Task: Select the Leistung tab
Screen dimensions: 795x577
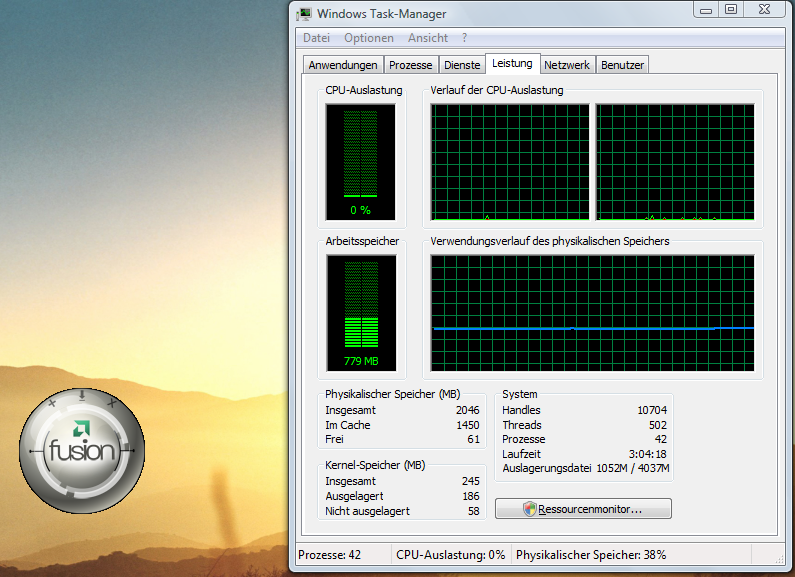Action: tap(512, 63)
